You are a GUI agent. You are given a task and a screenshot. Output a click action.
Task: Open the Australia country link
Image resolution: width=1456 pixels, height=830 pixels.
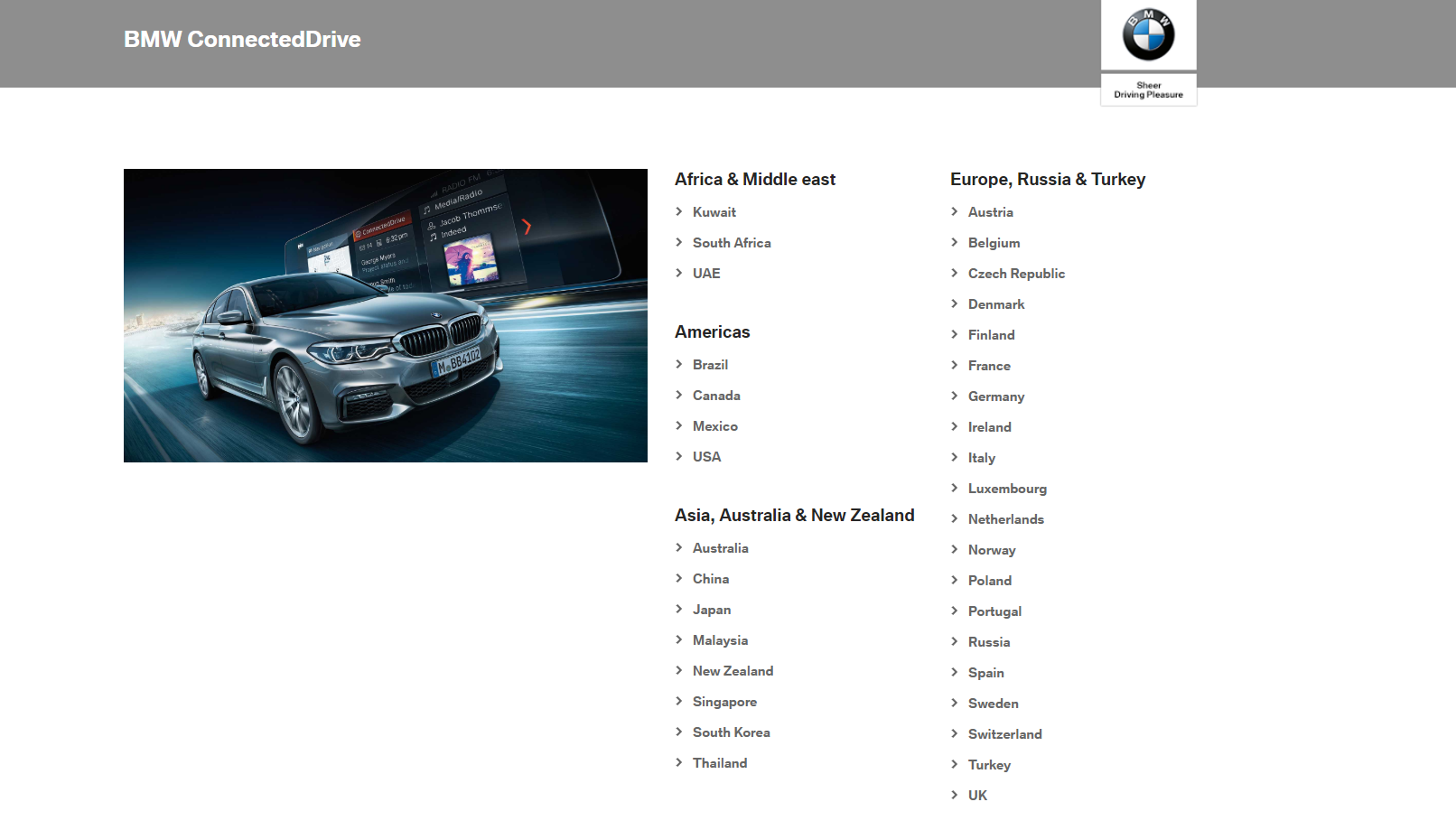(x=721, y=548)
